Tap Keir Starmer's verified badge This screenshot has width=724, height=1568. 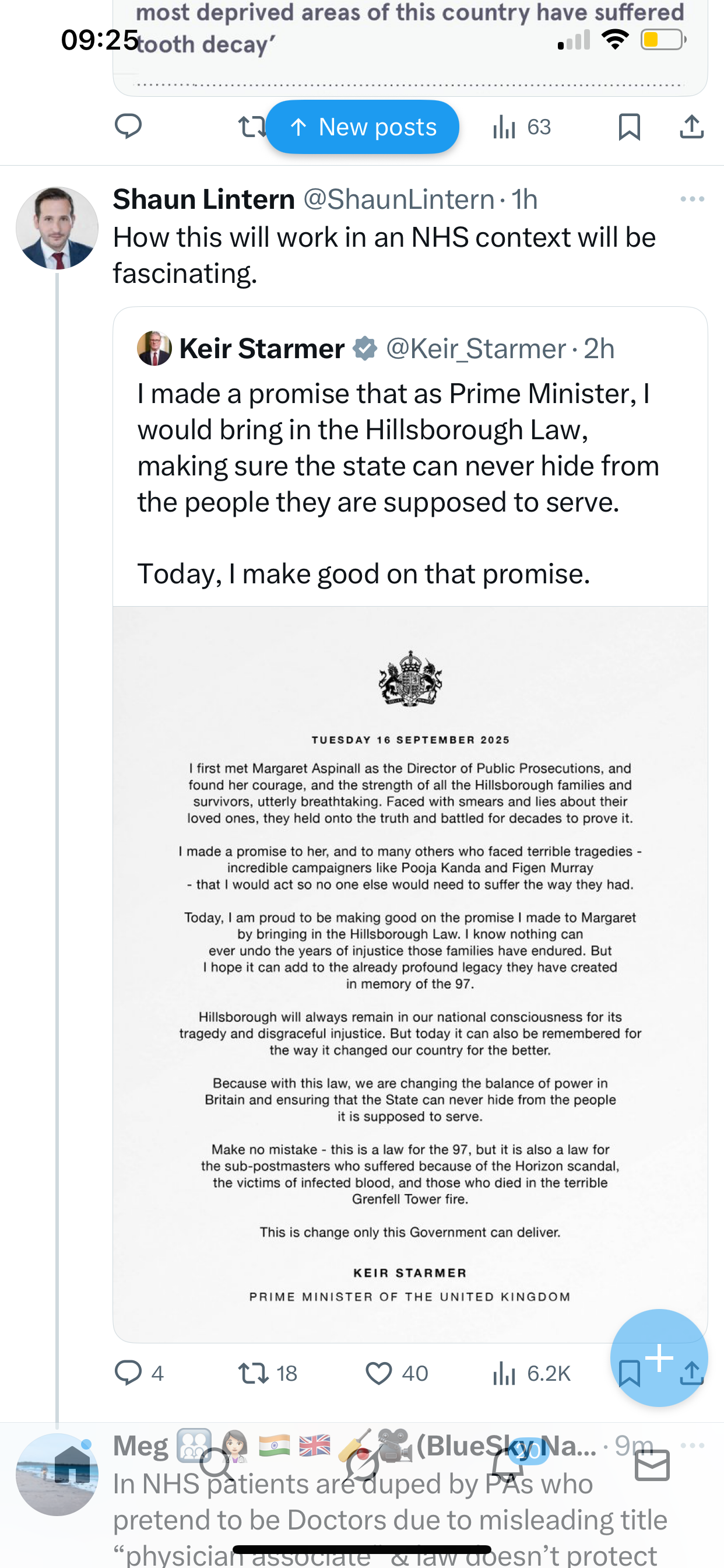coord(365,349)
